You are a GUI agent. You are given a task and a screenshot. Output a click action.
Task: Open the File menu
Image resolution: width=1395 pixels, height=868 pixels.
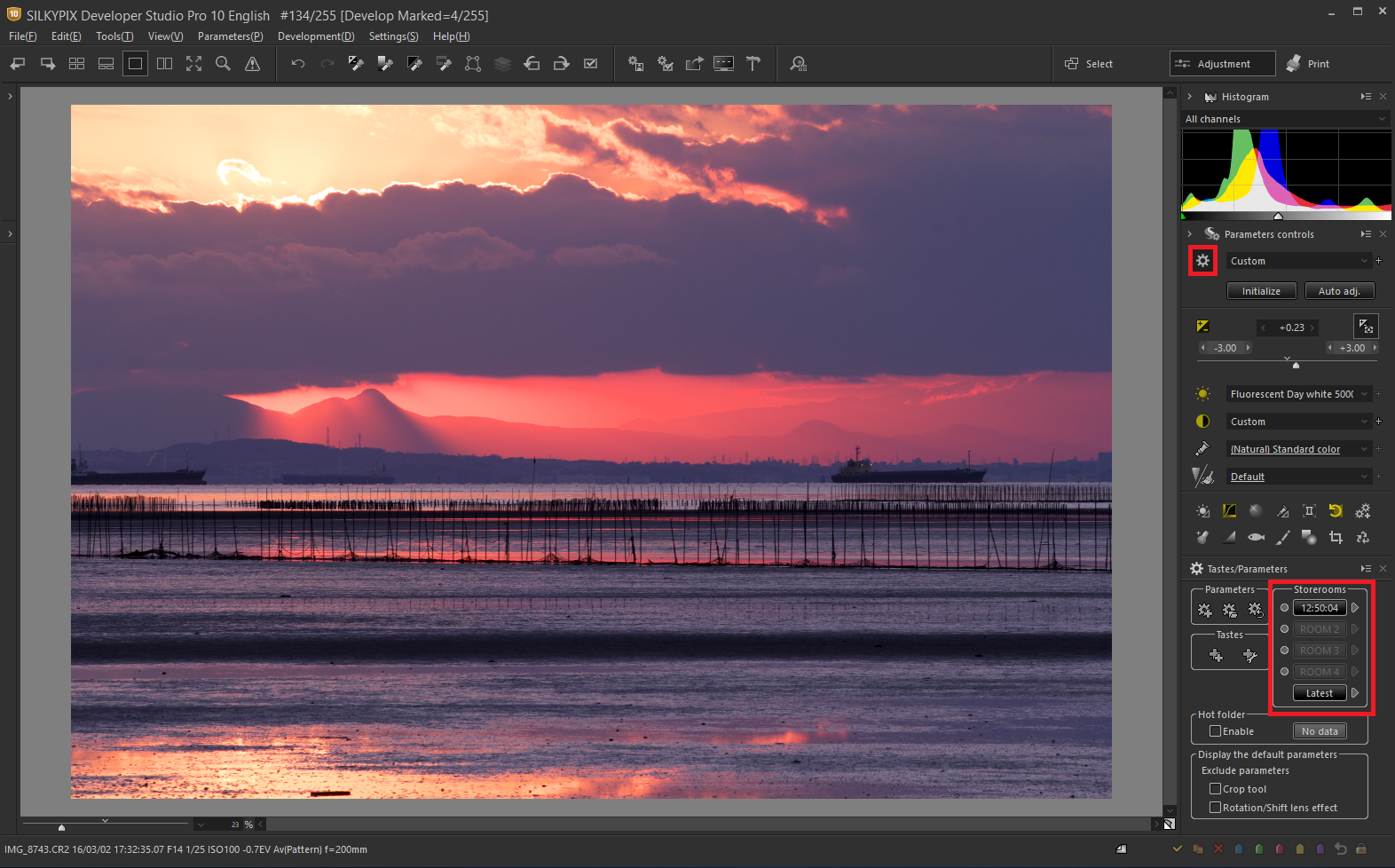(23, 36)
